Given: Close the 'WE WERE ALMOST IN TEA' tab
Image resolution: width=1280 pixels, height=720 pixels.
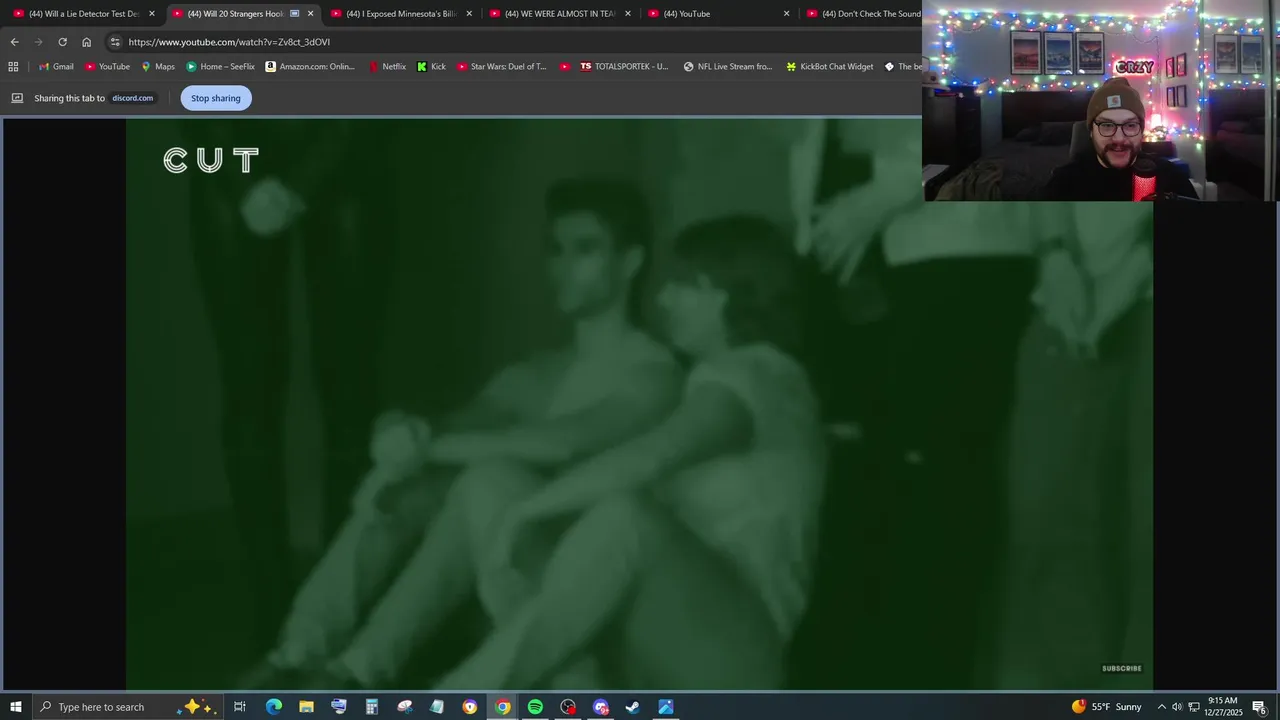Looking at the screenshot, I should click(628, 14).
